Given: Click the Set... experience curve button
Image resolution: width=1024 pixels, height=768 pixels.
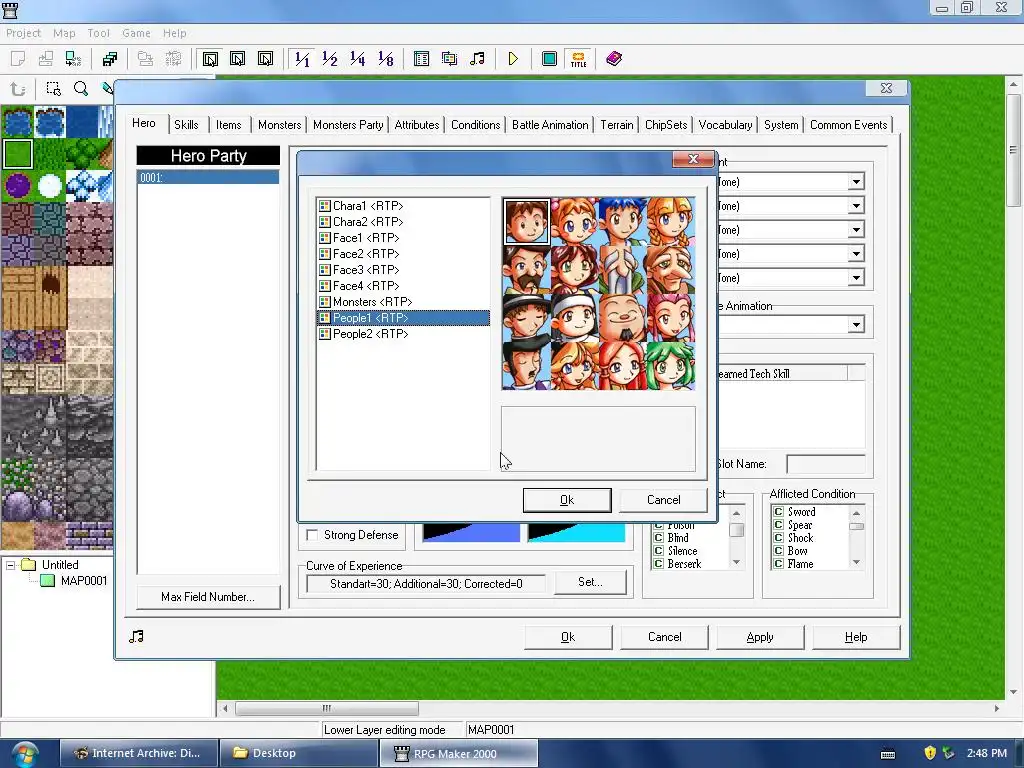Looking at the screenshot, I should coord(590,582).
